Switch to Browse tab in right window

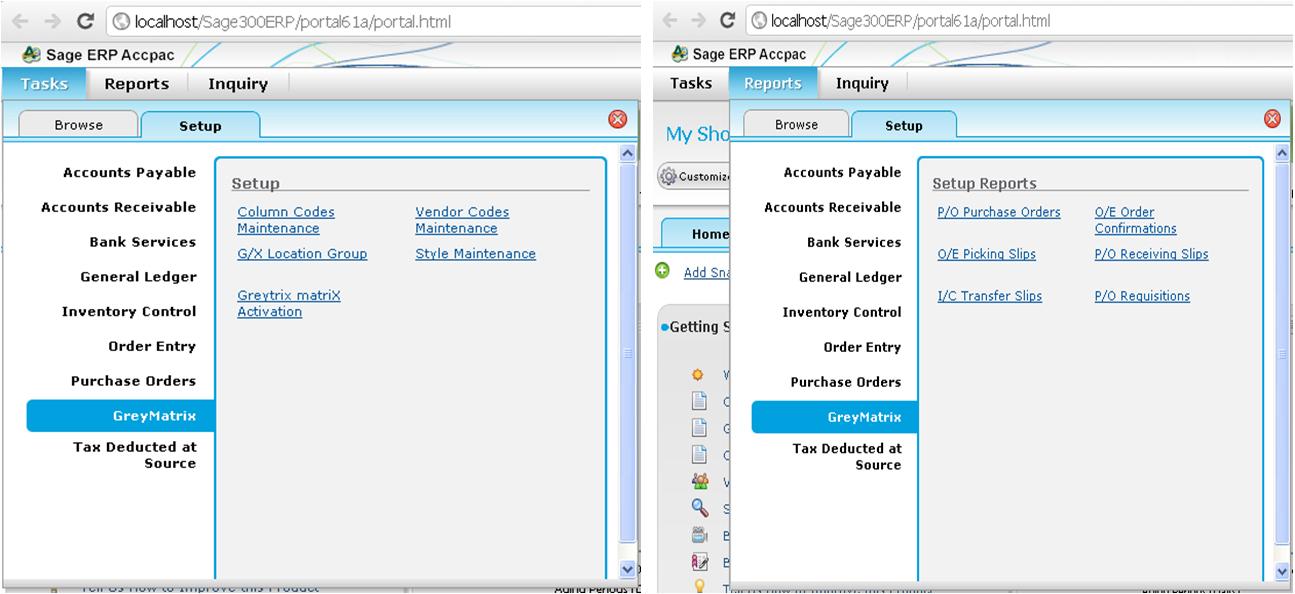pyautogui.click(x=796, y=125)
